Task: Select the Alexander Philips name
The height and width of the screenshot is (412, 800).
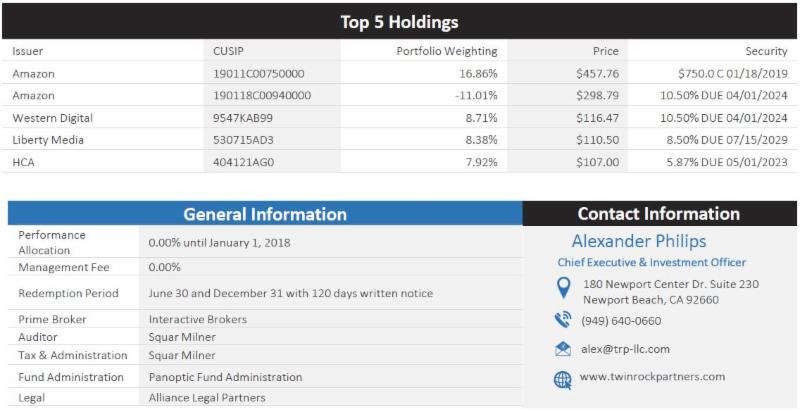Action: pos(638,241)
